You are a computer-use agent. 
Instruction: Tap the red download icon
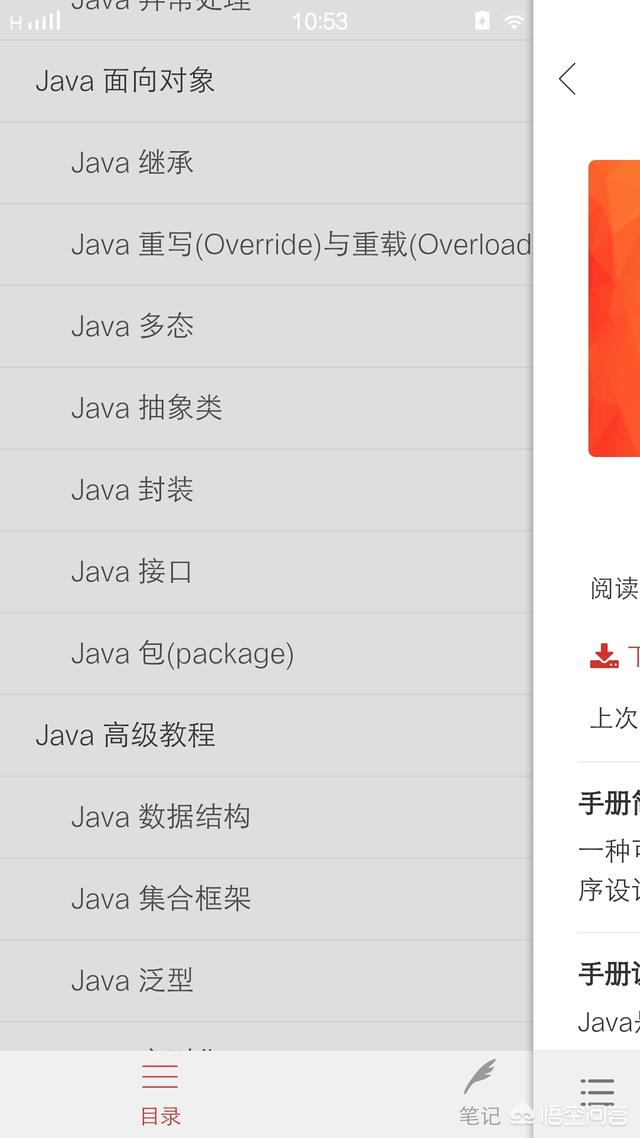tap(604, 655)
